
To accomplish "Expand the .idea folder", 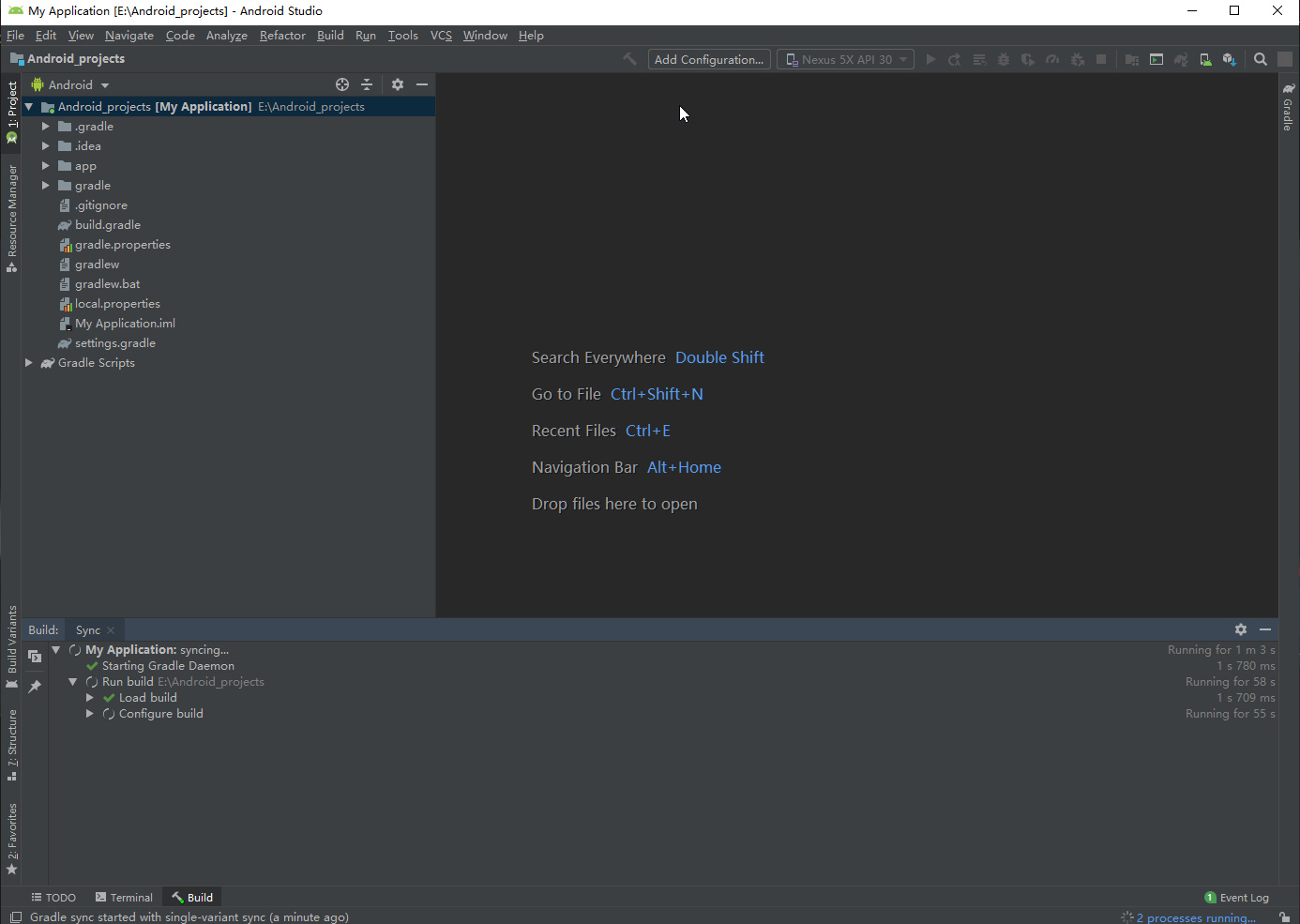I will (x=45, y=146).
